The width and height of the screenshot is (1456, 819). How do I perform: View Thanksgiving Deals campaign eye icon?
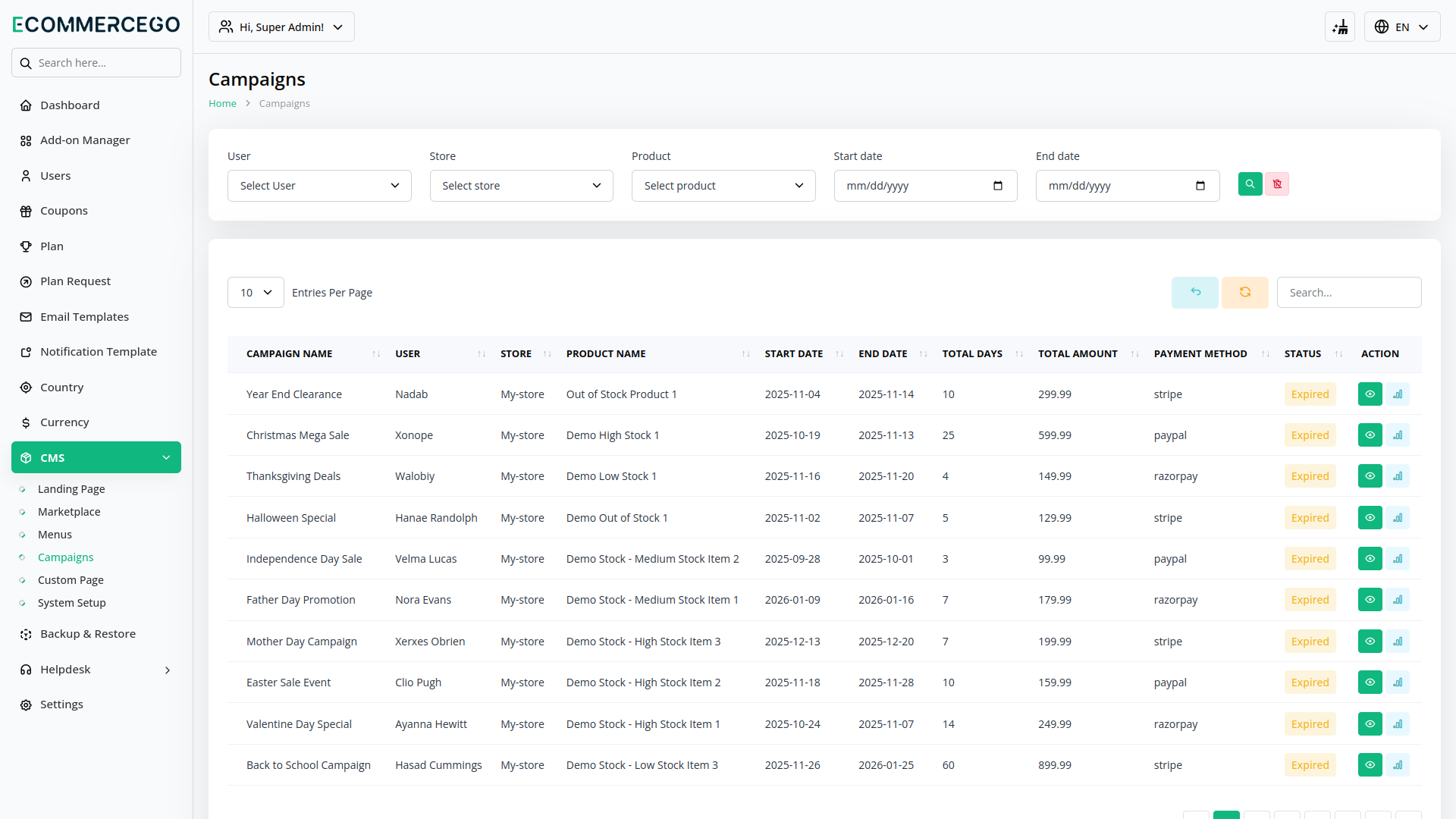(x=1370, y=476)
